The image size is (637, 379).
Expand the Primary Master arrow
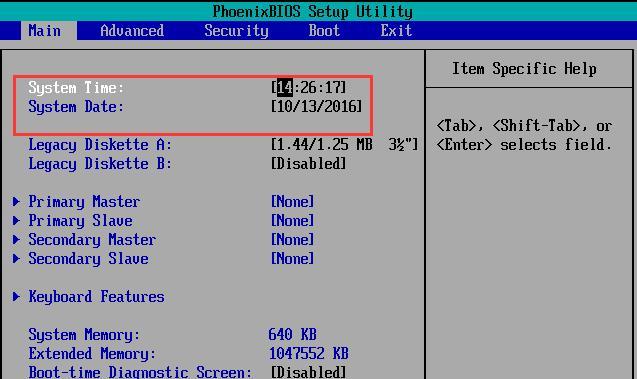click(16, 201)
